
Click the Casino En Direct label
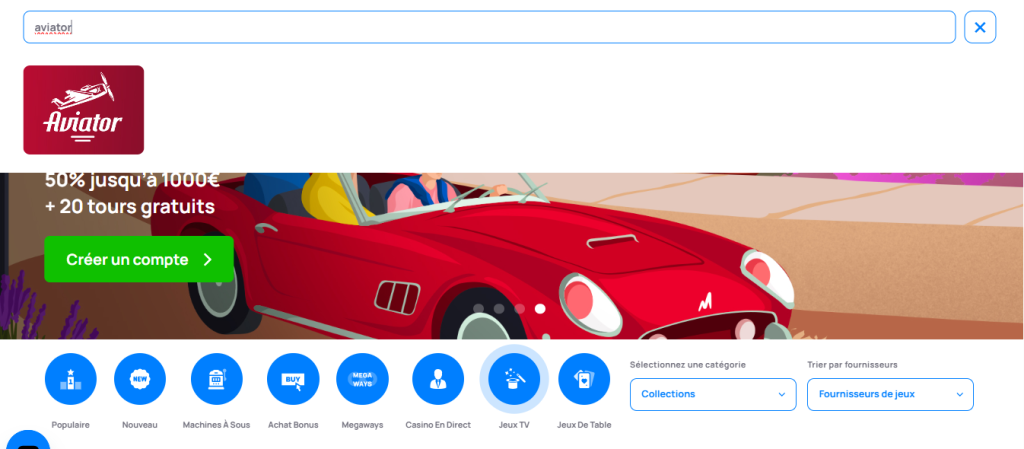click(438, 425)
